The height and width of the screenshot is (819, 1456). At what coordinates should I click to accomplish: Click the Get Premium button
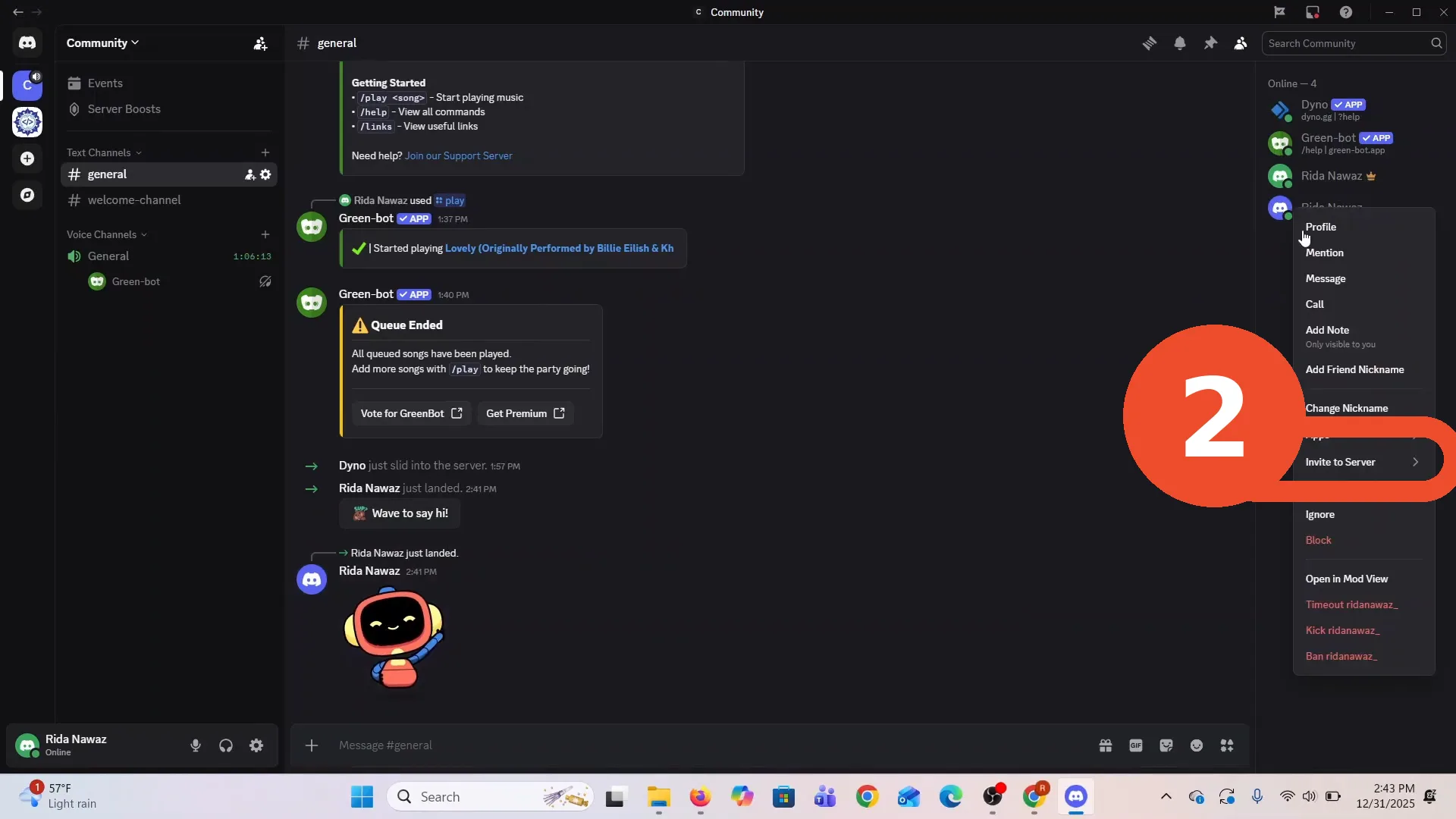coord(525,413)
